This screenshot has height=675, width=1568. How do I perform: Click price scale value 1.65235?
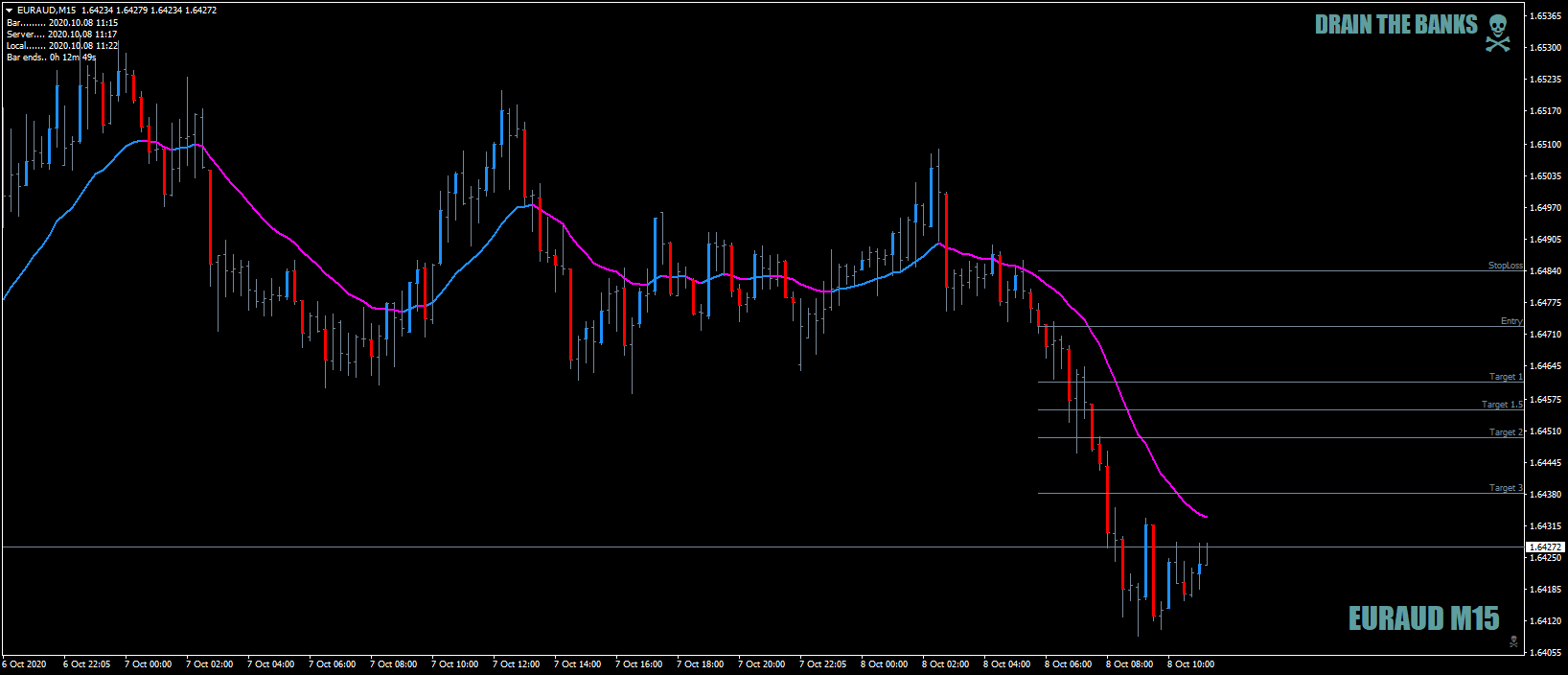[1546, 80]
